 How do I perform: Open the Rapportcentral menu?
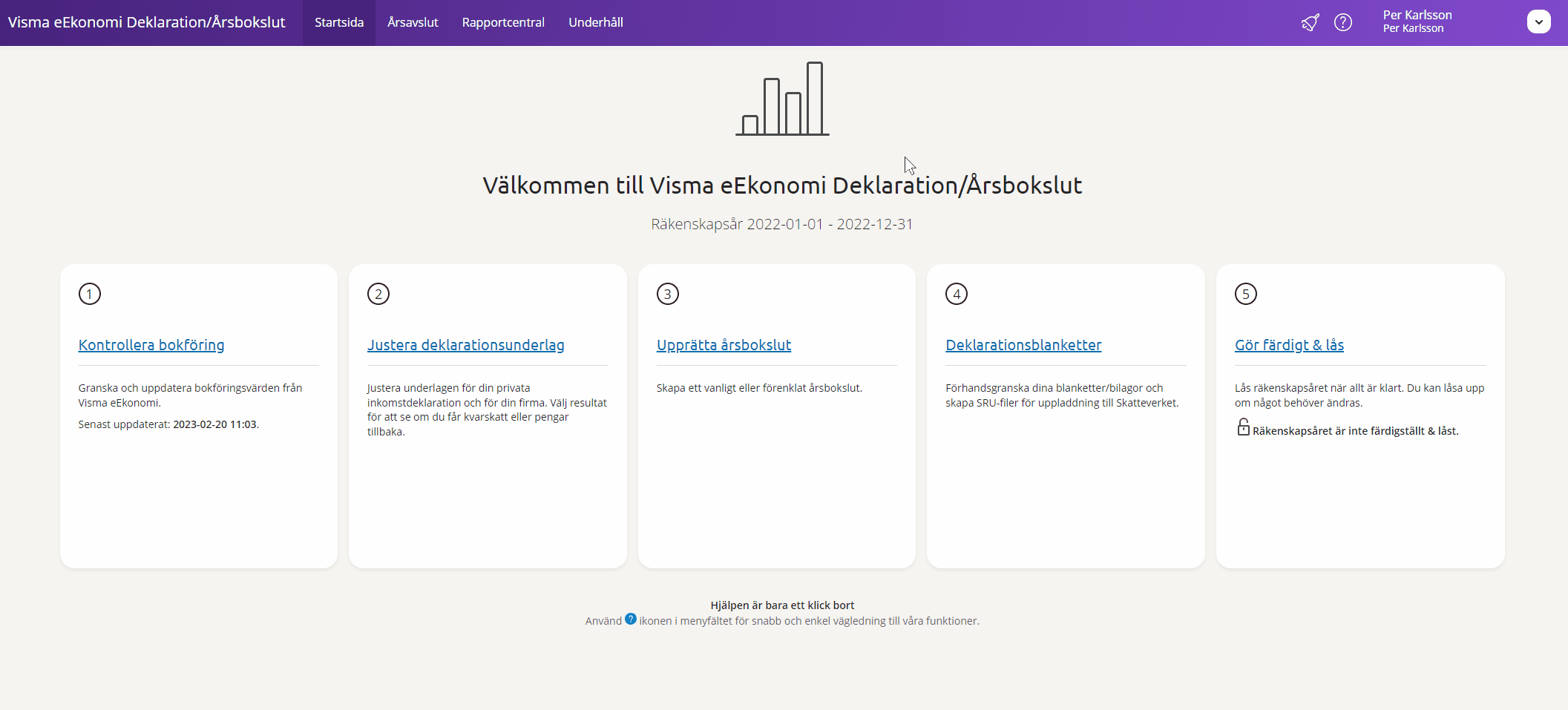click(503, 22)
